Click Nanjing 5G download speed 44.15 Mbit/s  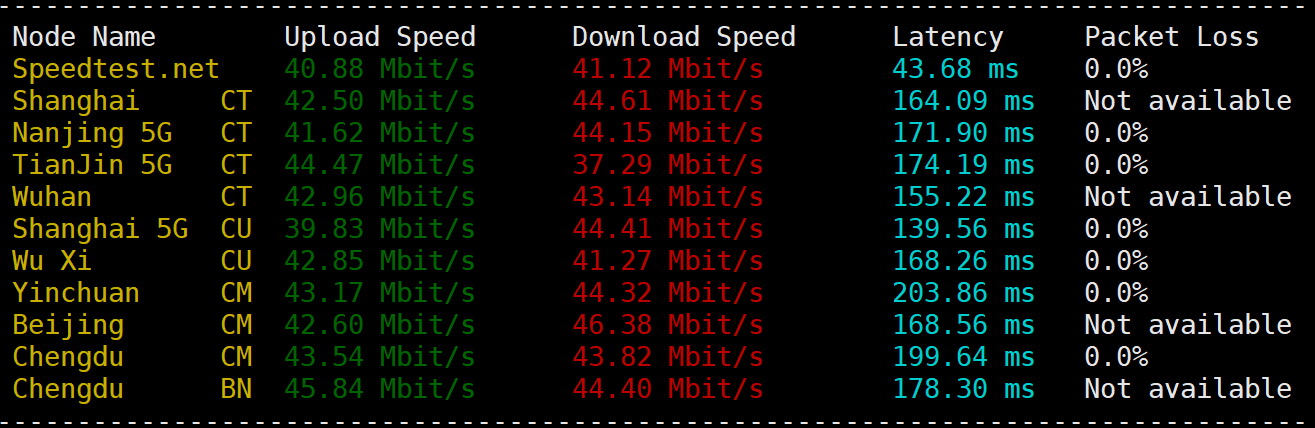[x=668, y=133]
